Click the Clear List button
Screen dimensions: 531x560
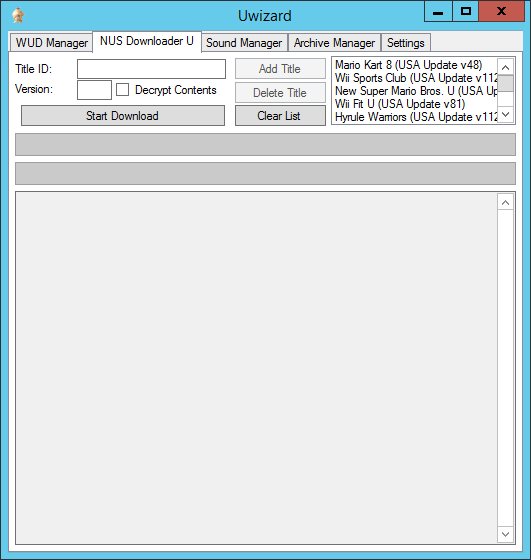(280, 116)
